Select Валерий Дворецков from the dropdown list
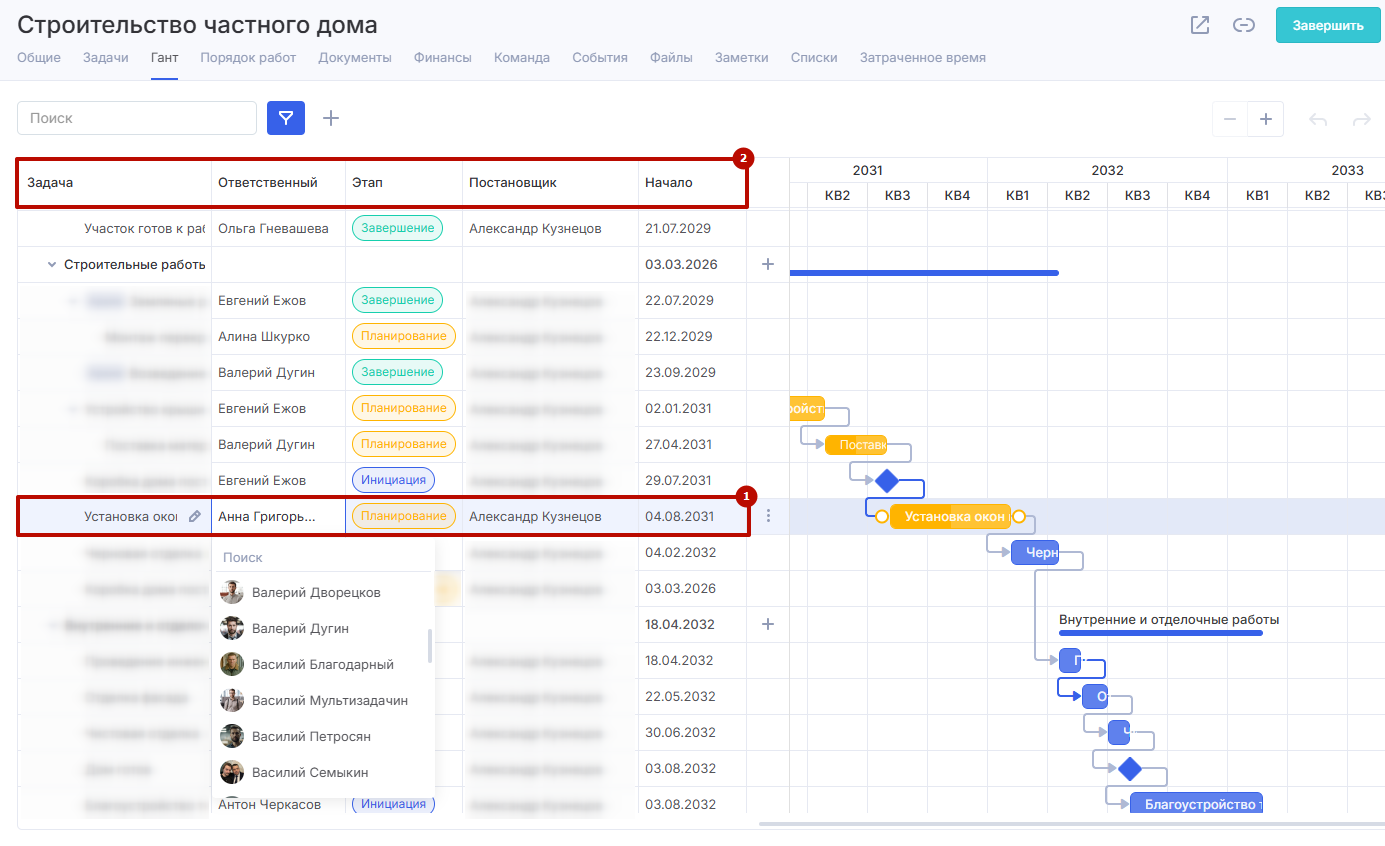 pyautogui.click(x=315, y=592)
